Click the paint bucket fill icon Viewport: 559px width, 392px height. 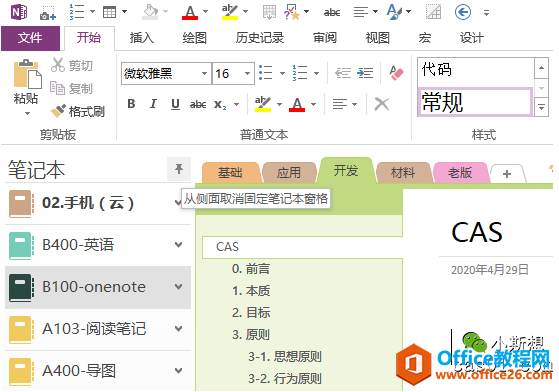[x=150, y=12]
